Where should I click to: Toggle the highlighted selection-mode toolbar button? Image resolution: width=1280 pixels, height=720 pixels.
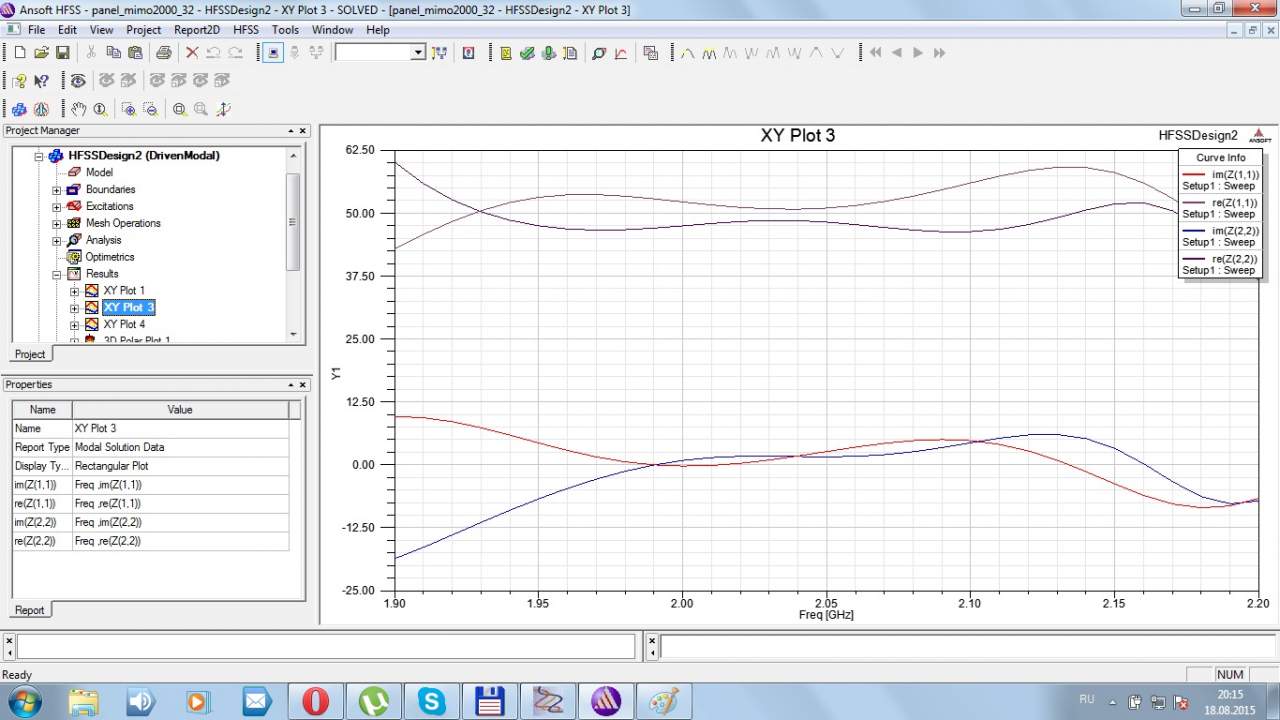click(x=273, y=53)
